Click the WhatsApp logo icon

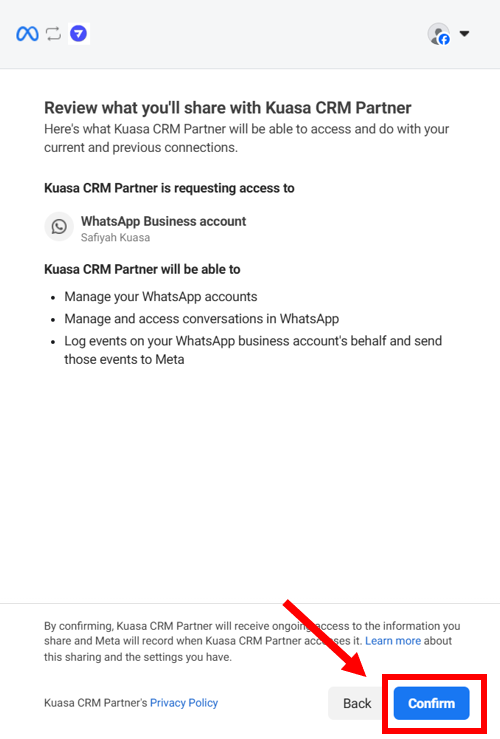point(59,227)
